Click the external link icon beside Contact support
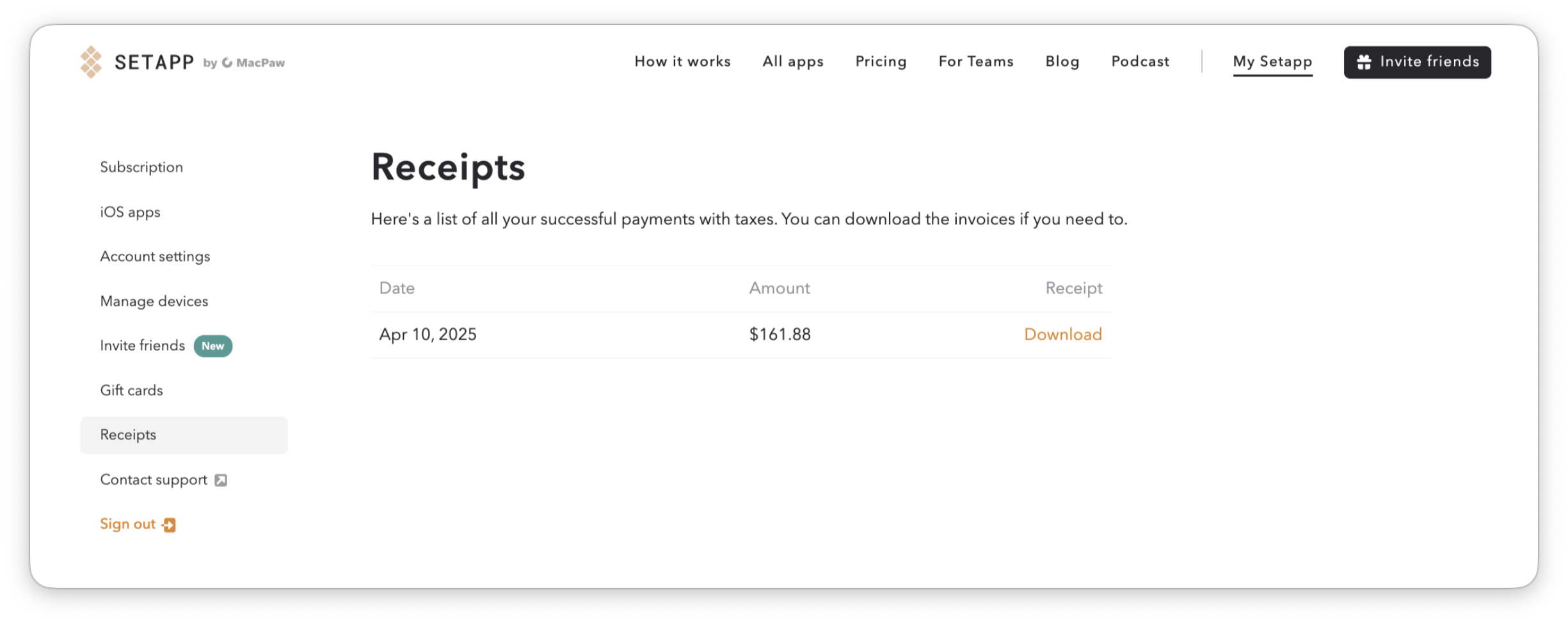The width and height of the screenshot is (1568, 623). 221,480
